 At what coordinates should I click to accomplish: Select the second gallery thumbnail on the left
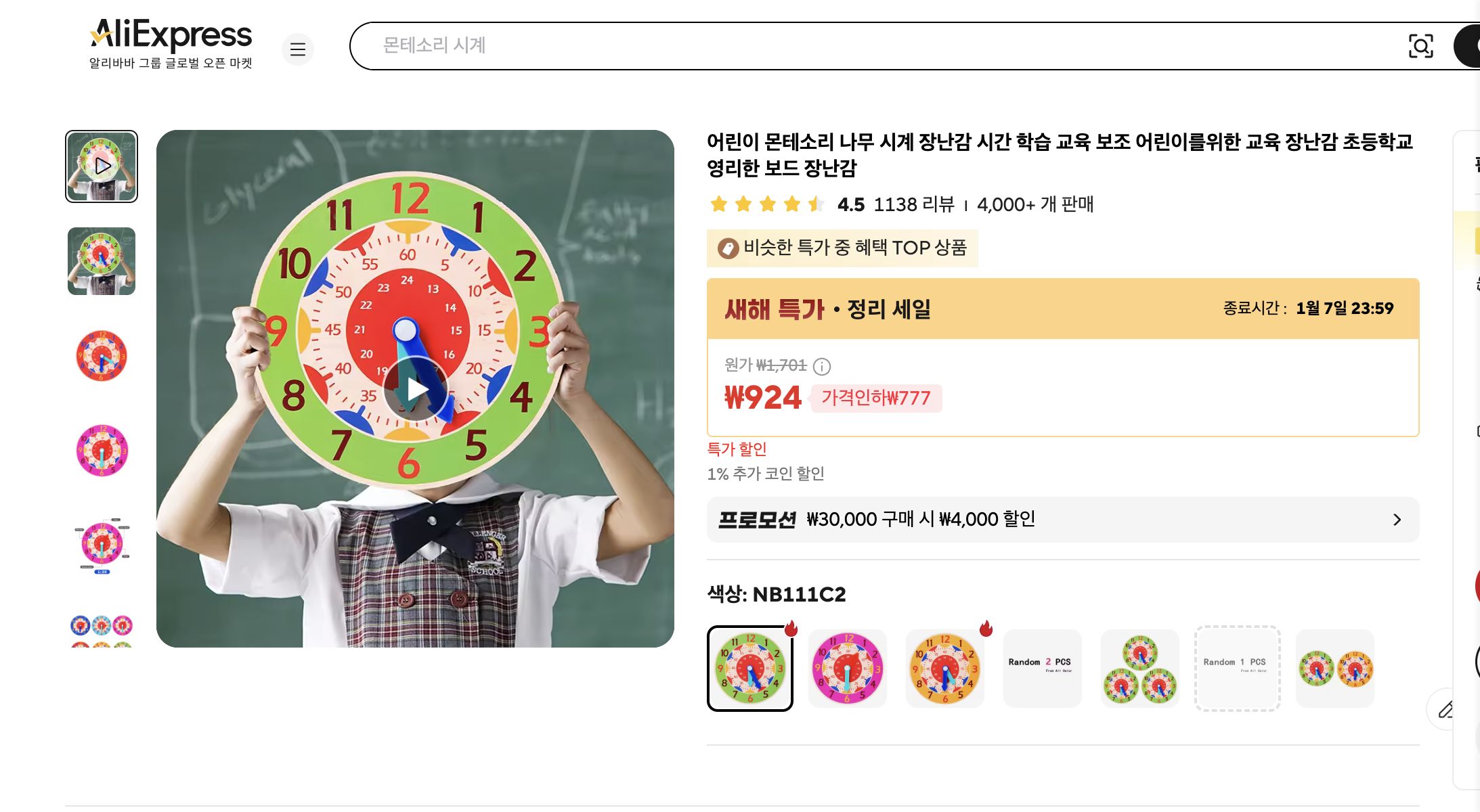[101, 262]
